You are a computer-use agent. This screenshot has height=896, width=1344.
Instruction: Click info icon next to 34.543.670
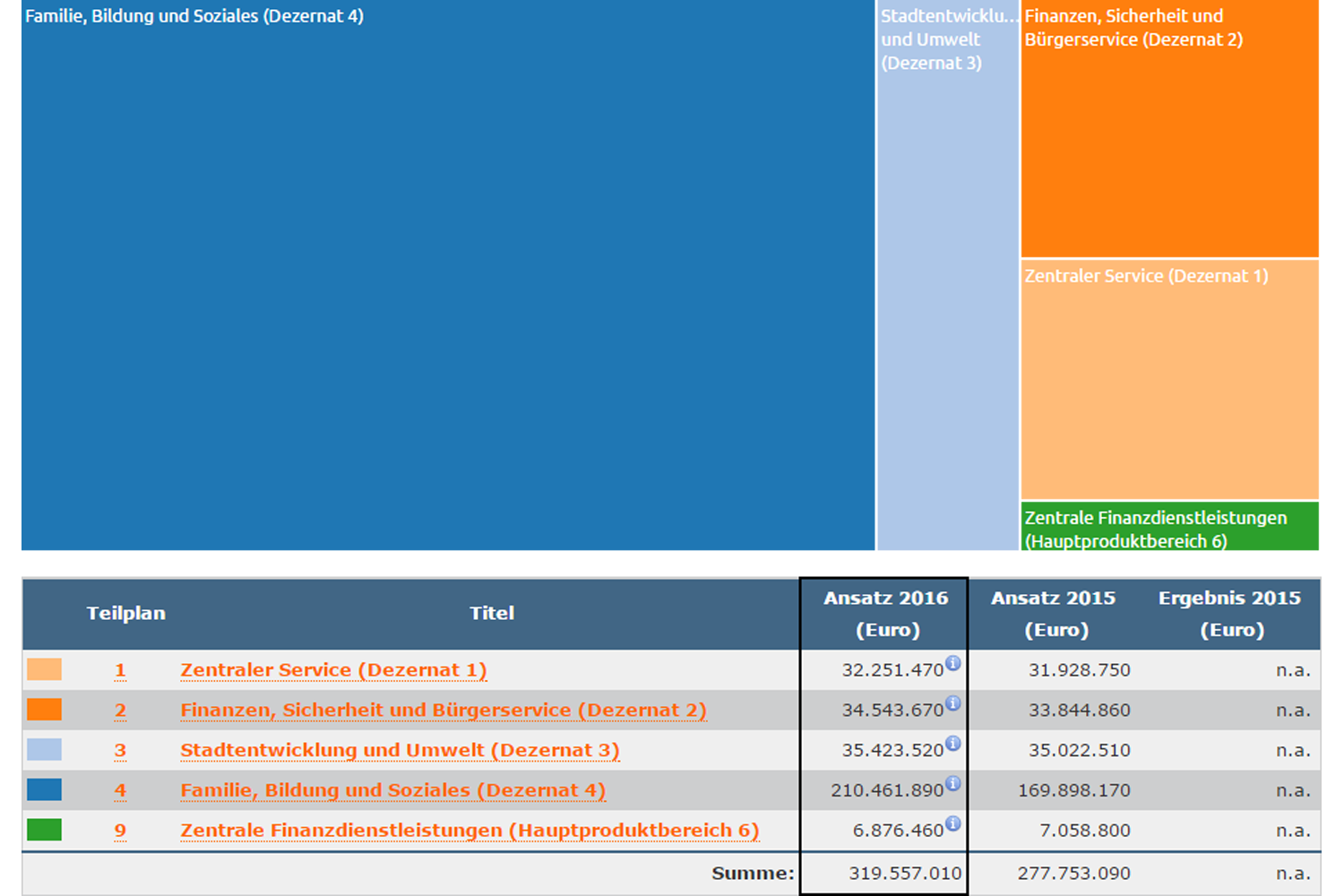click(x=953, y=703)
